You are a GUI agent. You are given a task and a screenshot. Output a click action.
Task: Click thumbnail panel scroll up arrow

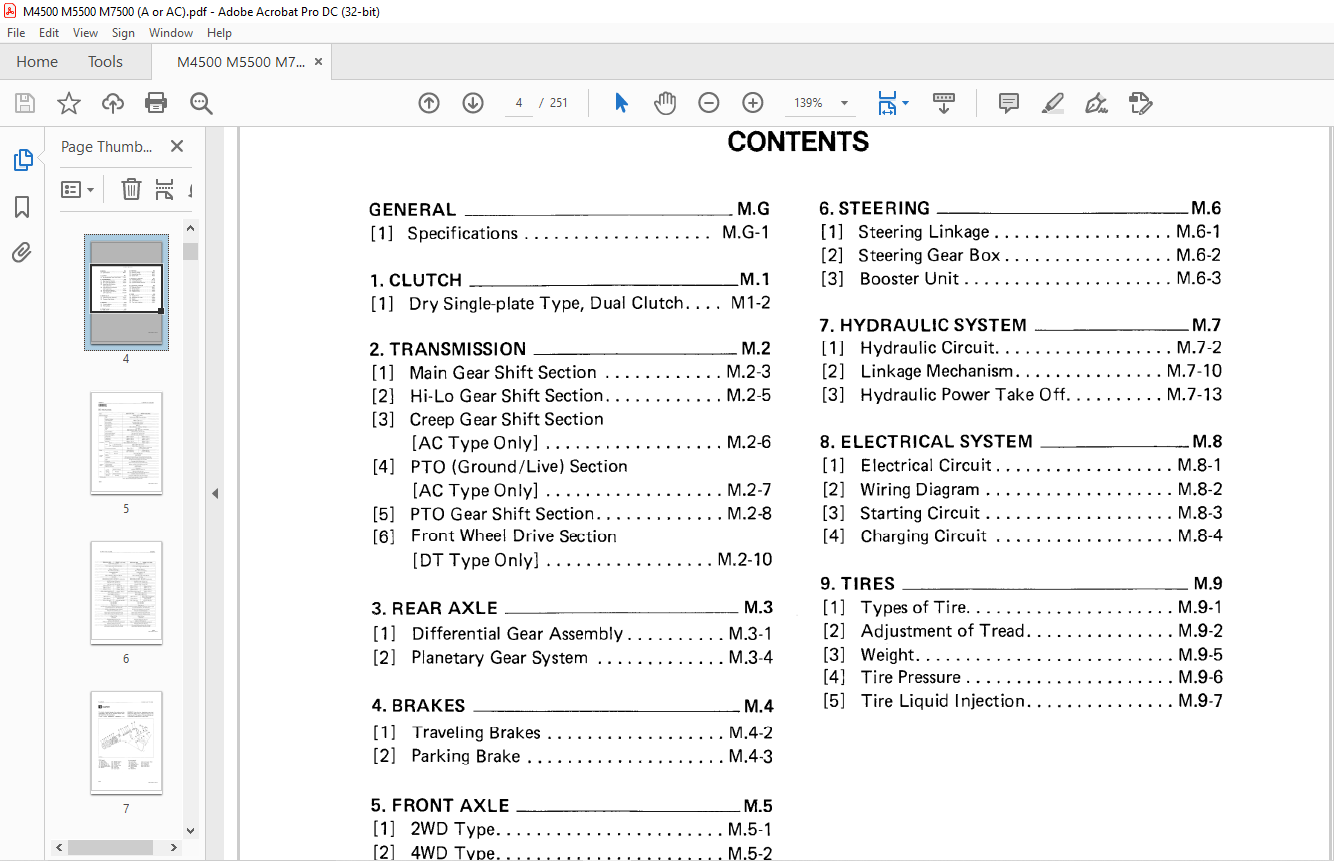coord(190,227)
